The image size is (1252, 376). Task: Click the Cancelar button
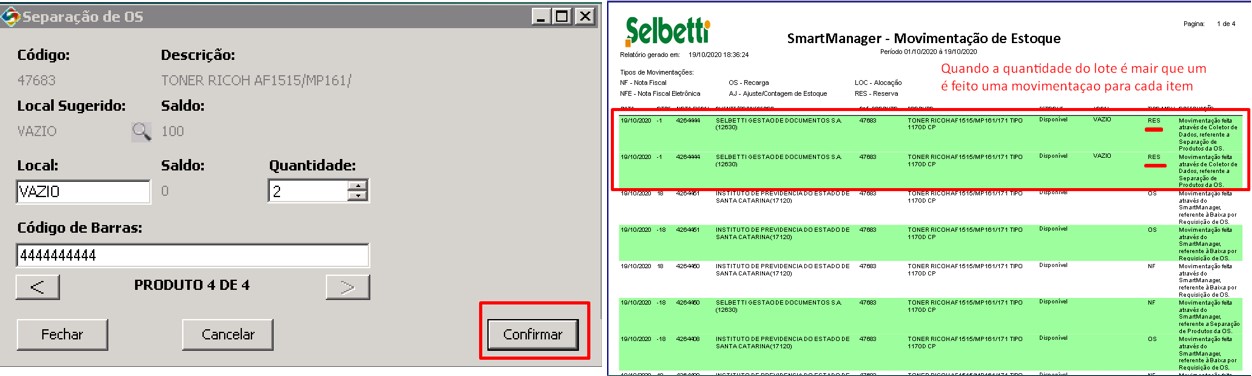tap(228, 334)
